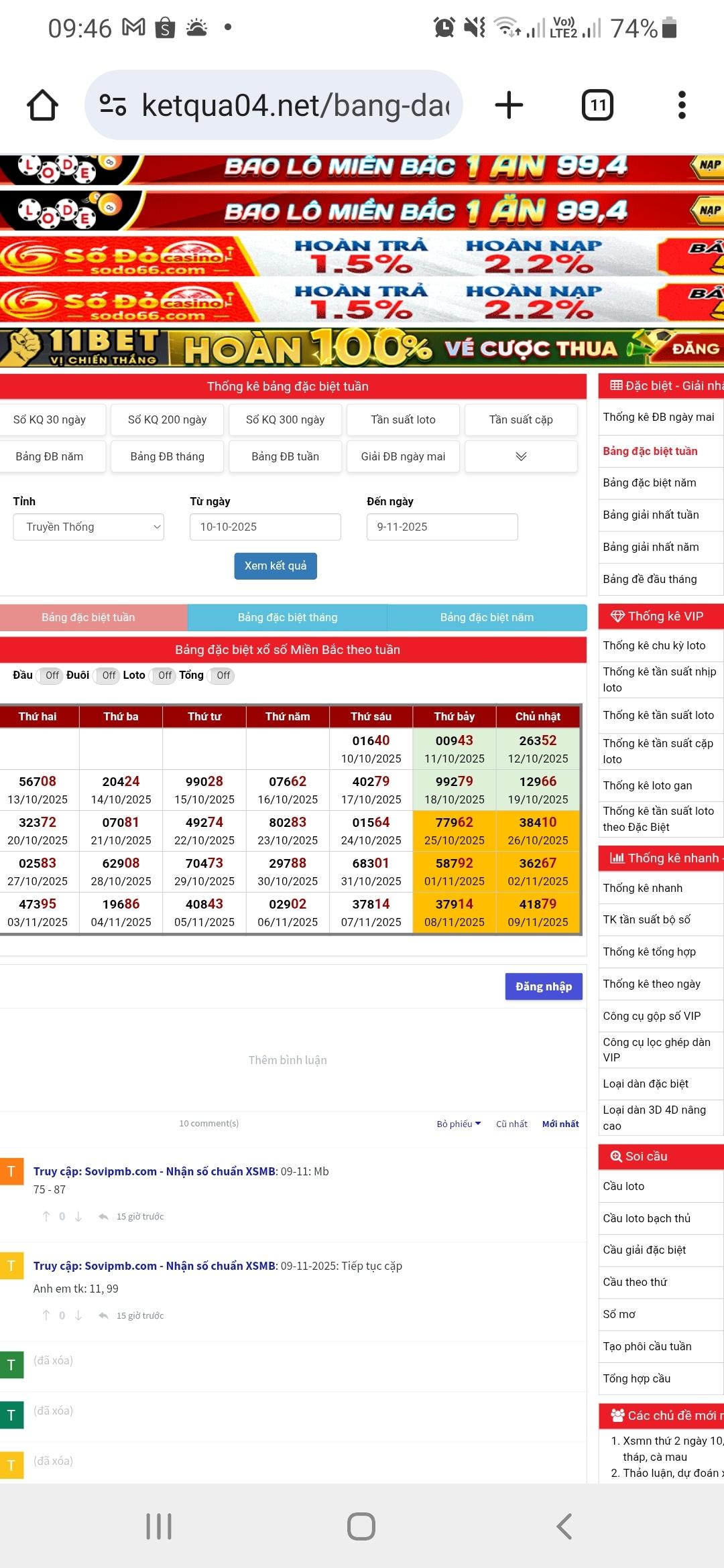
Task: Downvote the second comment about 11, 99
Action: [78, 1315]
